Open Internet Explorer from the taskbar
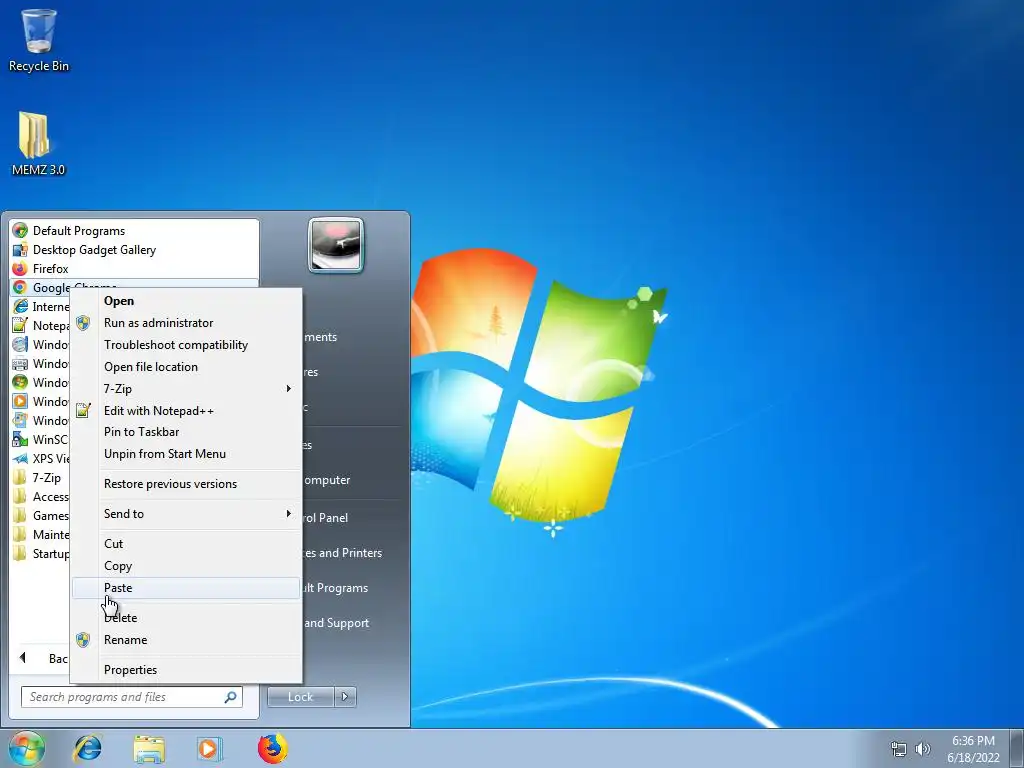The height and width of the screenshot is (768, 1024). (x=88, y=748)
